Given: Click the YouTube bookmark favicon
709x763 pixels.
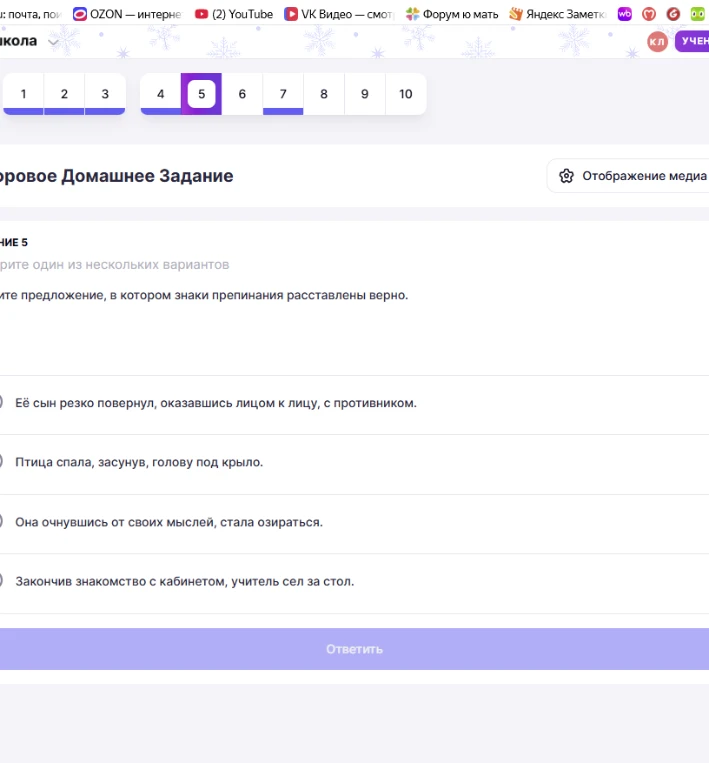Looking at the screenshot, I should point(201,14).
